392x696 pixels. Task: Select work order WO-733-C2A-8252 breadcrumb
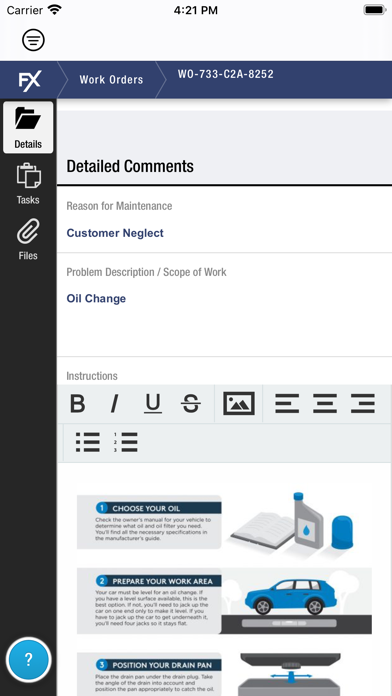pos(226,74)
